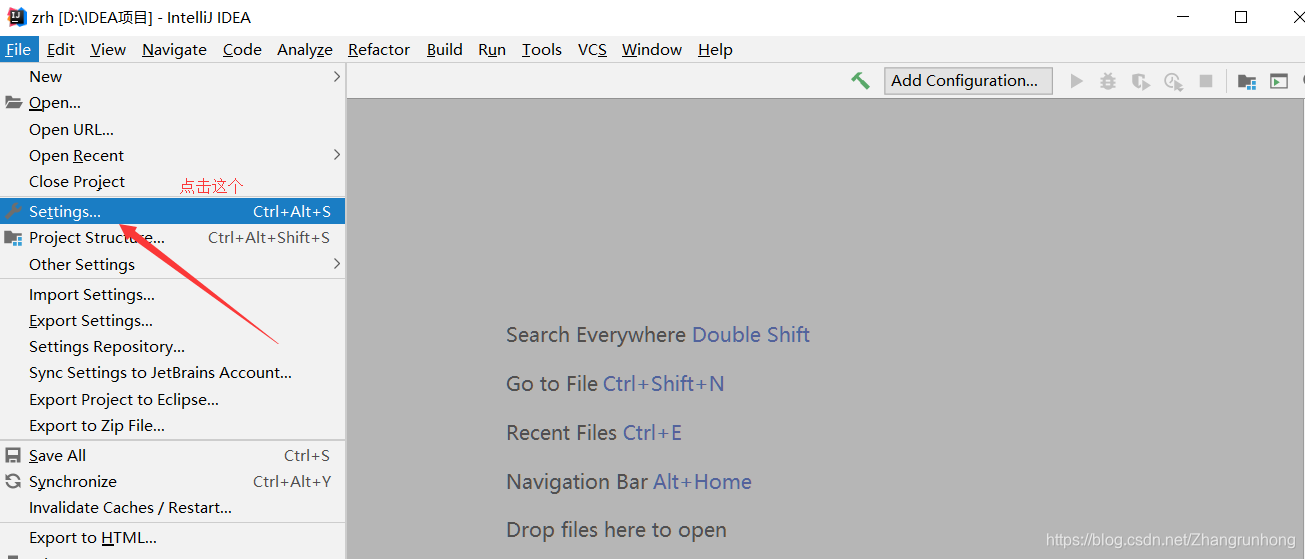Image resolution: width=1305 pixels, height=559 pixels.
Task: Select Export to Zip File...
Action: coord(173,425)
